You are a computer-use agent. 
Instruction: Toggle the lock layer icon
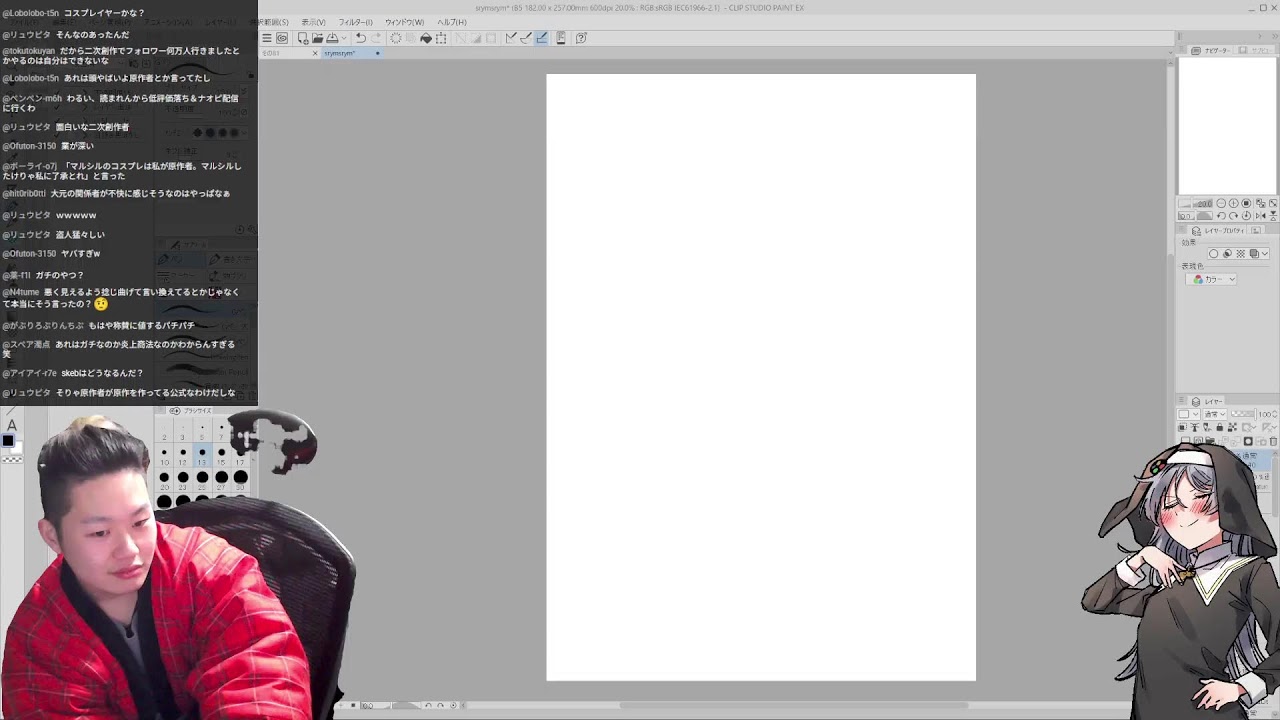coord(1219,427)
